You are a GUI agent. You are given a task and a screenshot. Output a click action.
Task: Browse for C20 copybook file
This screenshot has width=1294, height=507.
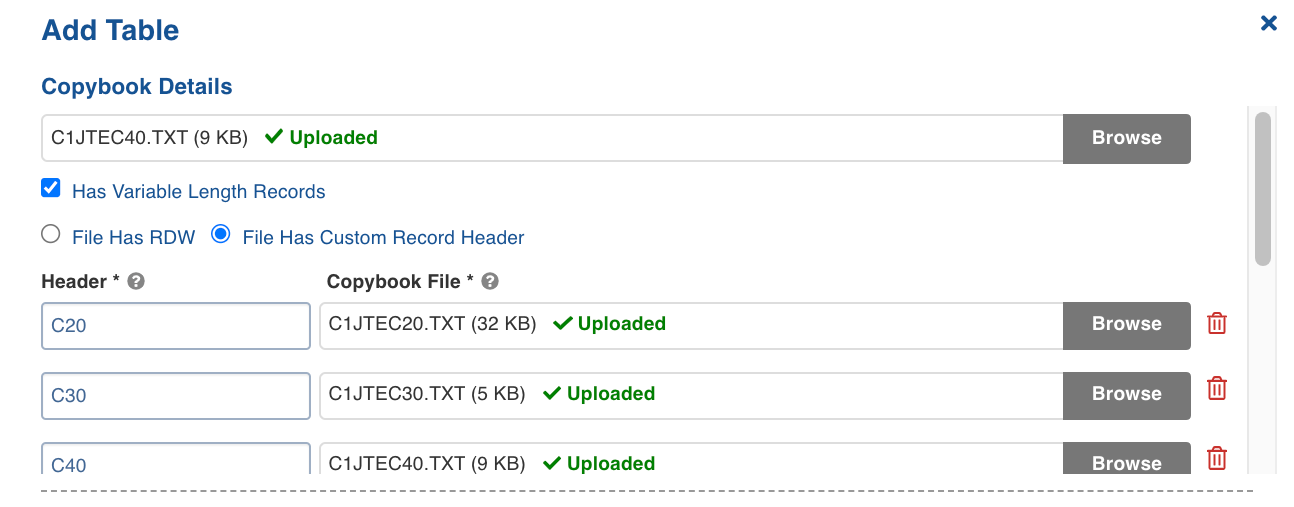click(x=1126, y=324)
